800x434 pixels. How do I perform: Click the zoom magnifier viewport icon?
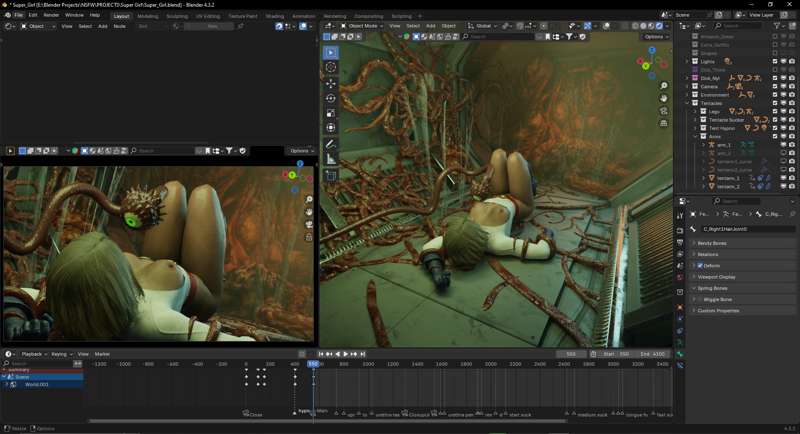(664, 86)
